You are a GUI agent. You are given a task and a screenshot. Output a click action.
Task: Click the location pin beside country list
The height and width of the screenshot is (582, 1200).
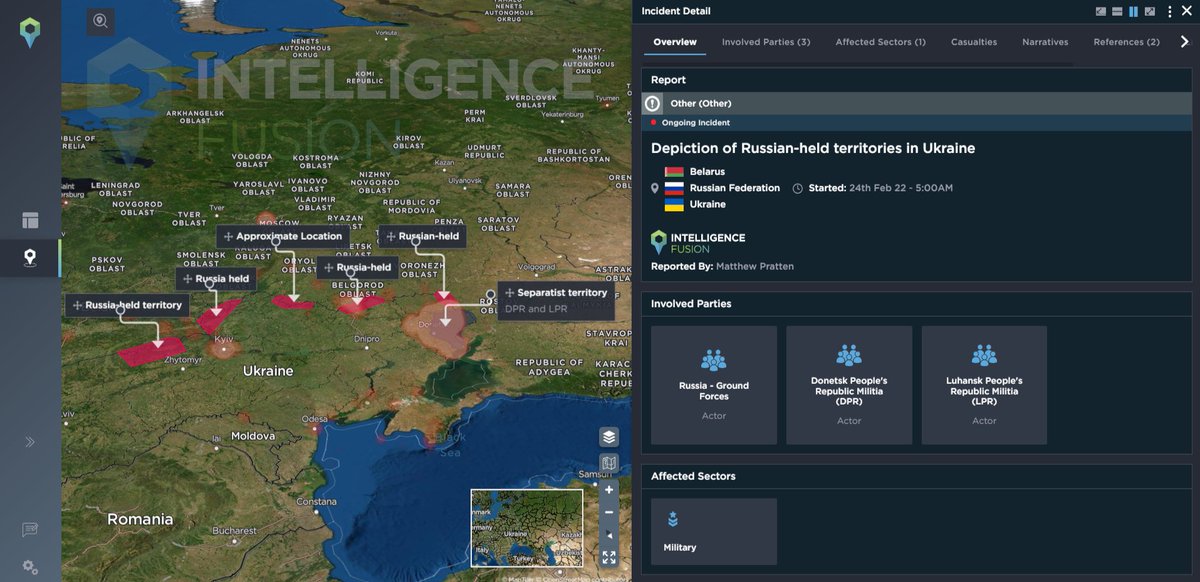point(655,188)
